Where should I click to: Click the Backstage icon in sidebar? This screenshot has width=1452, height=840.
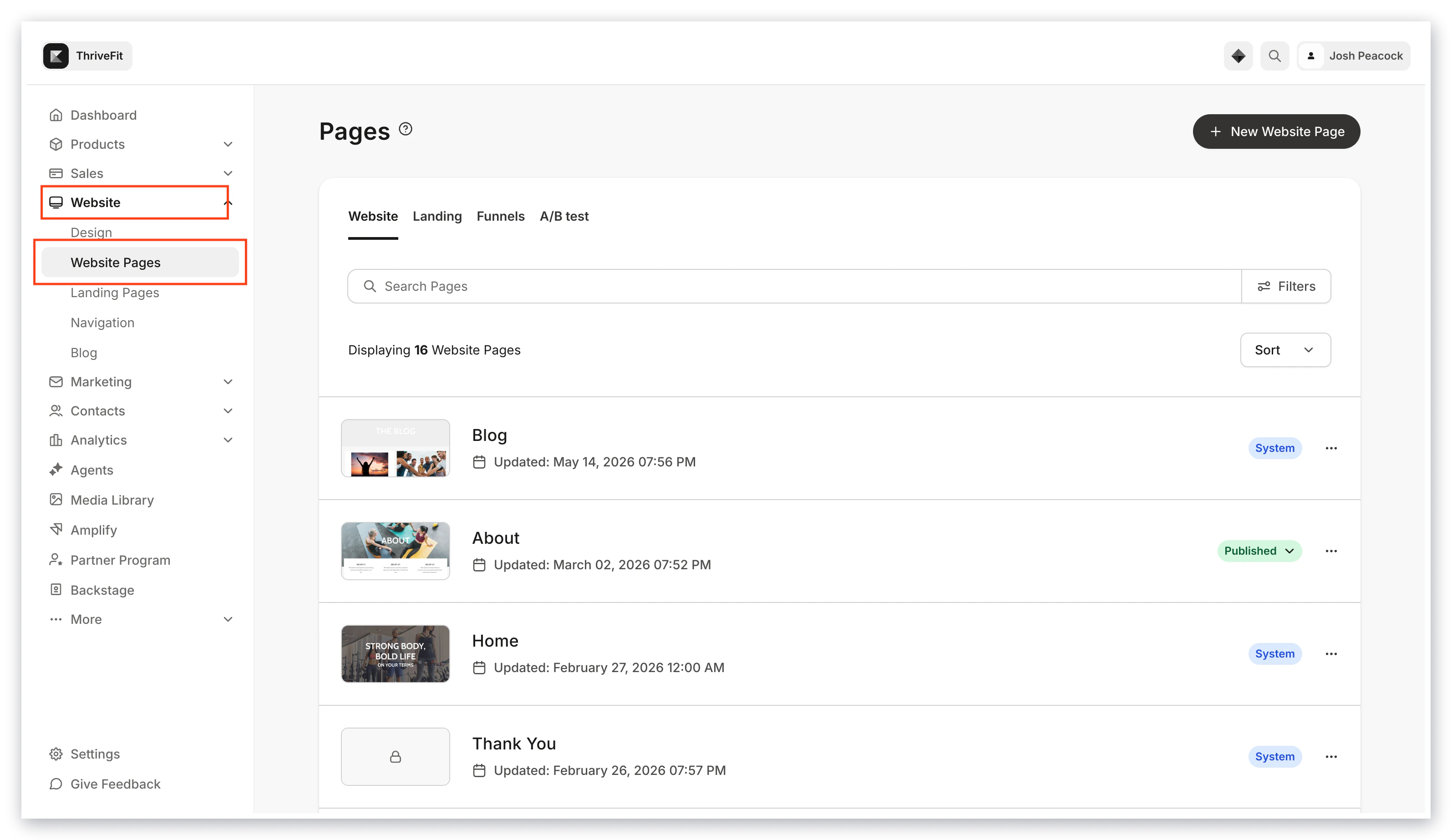click(x=56, y=590)
